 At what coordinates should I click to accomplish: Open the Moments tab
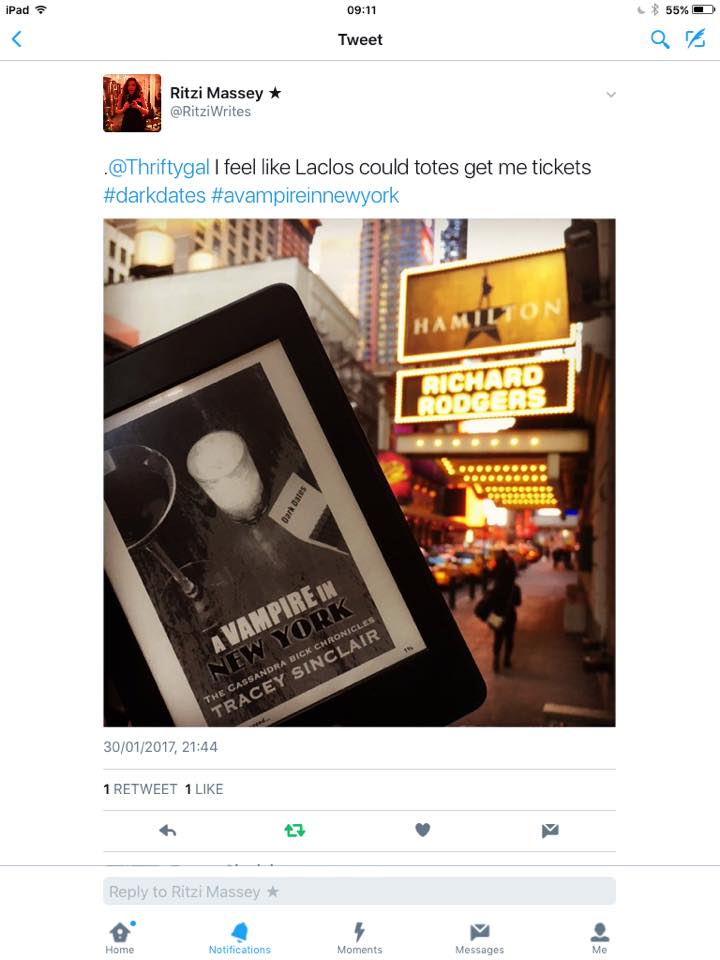pyautogui.click(x=359, y=939)
